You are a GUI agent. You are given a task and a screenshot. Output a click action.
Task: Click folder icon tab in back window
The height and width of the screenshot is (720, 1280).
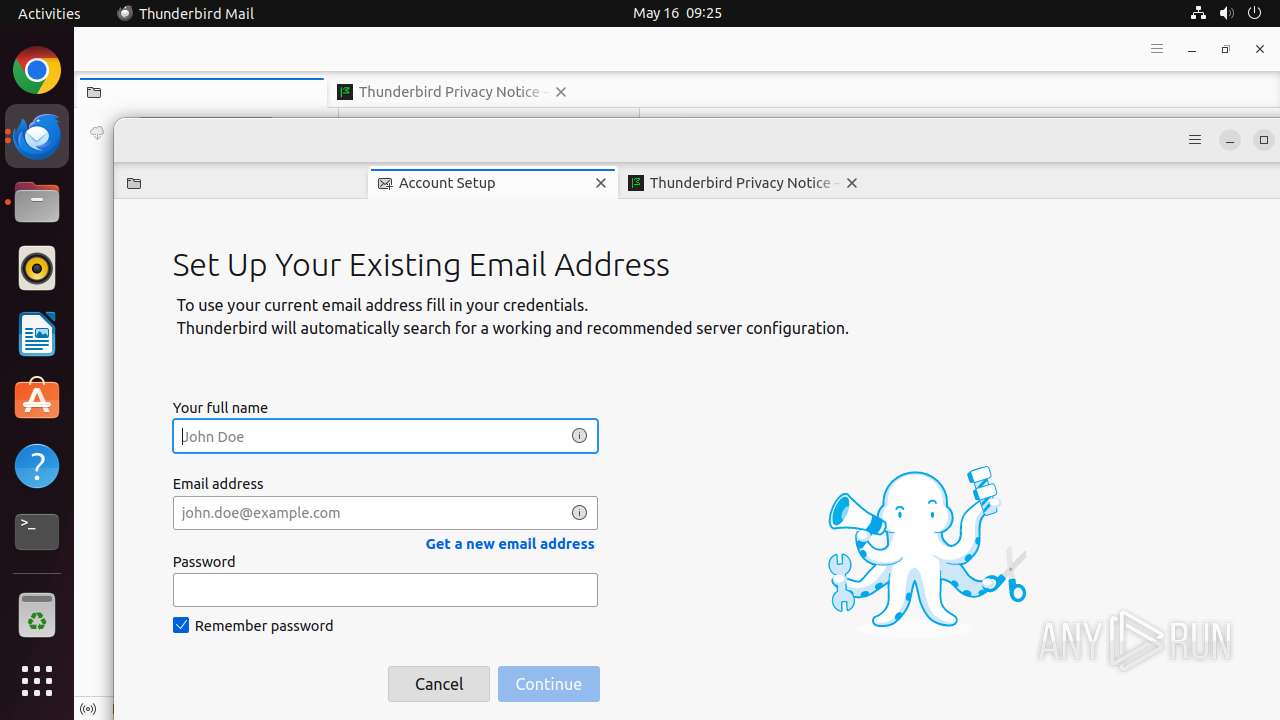pos(94,92)
